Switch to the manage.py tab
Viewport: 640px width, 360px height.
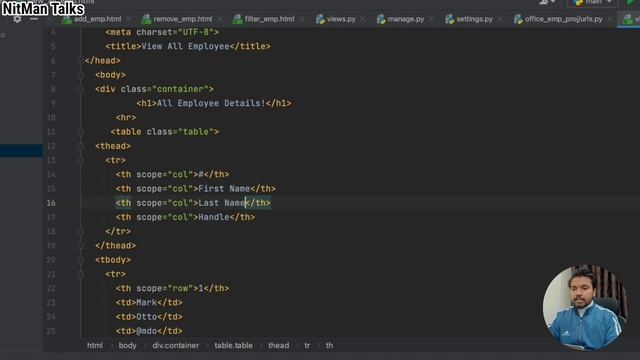point(406,19)
